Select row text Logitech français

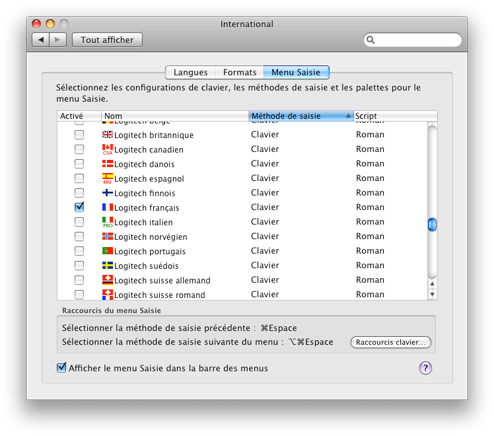tap(147, 208)
